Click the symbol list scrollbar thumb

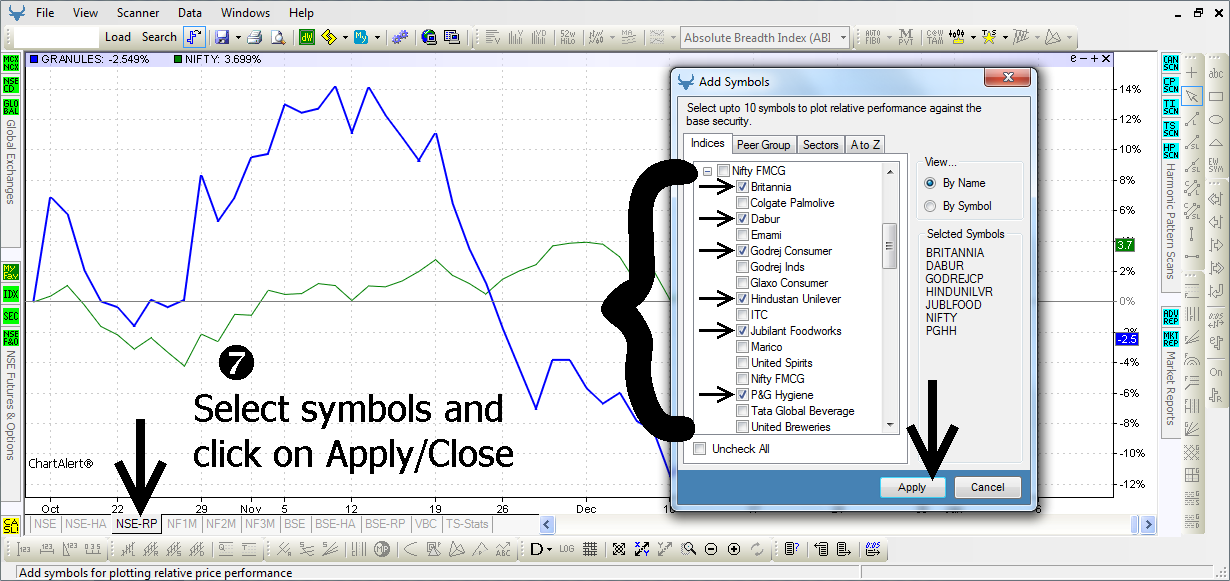[890, 246]
